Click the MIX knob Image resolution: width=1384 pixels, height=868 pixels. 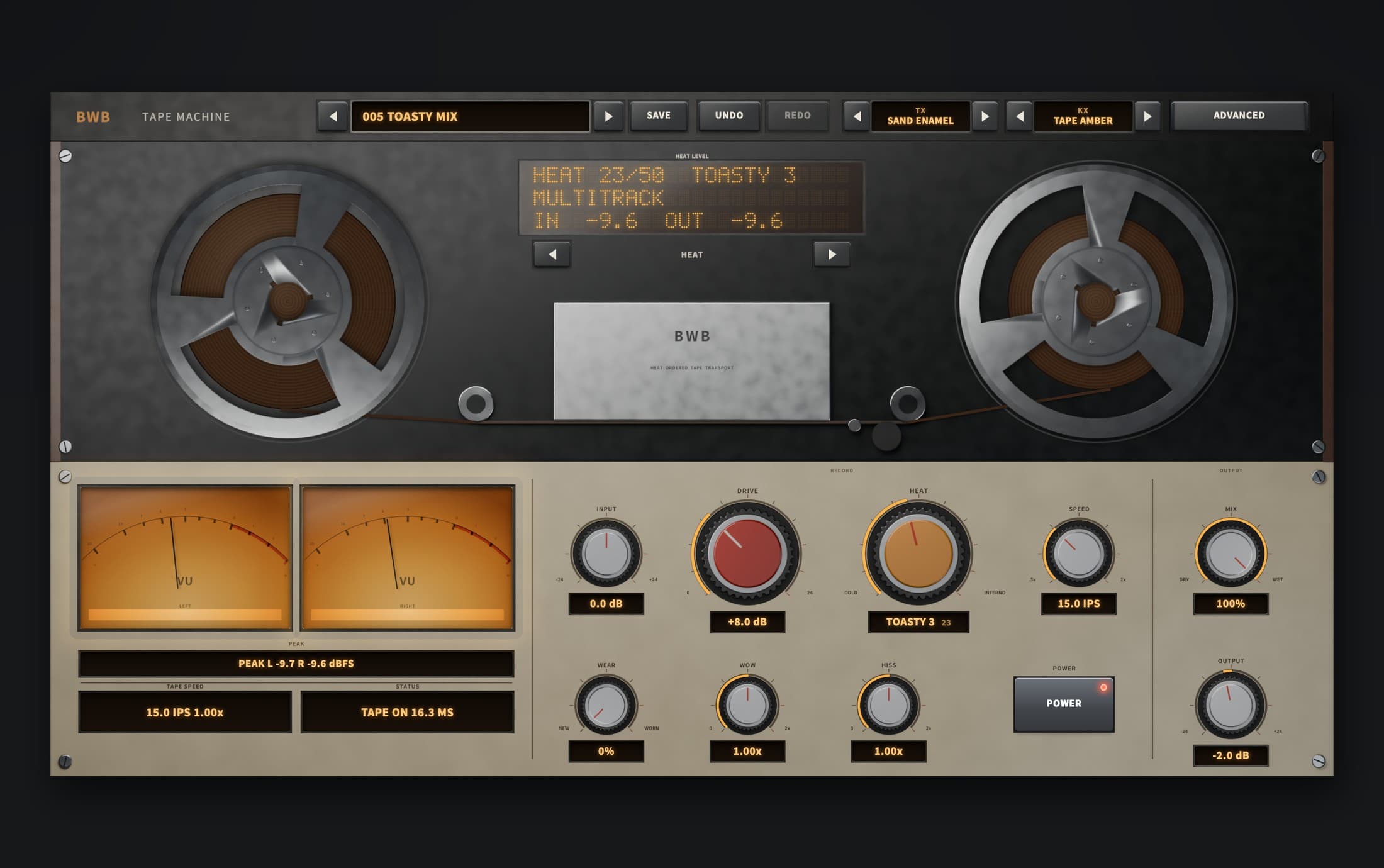(x=1231, y=554)
